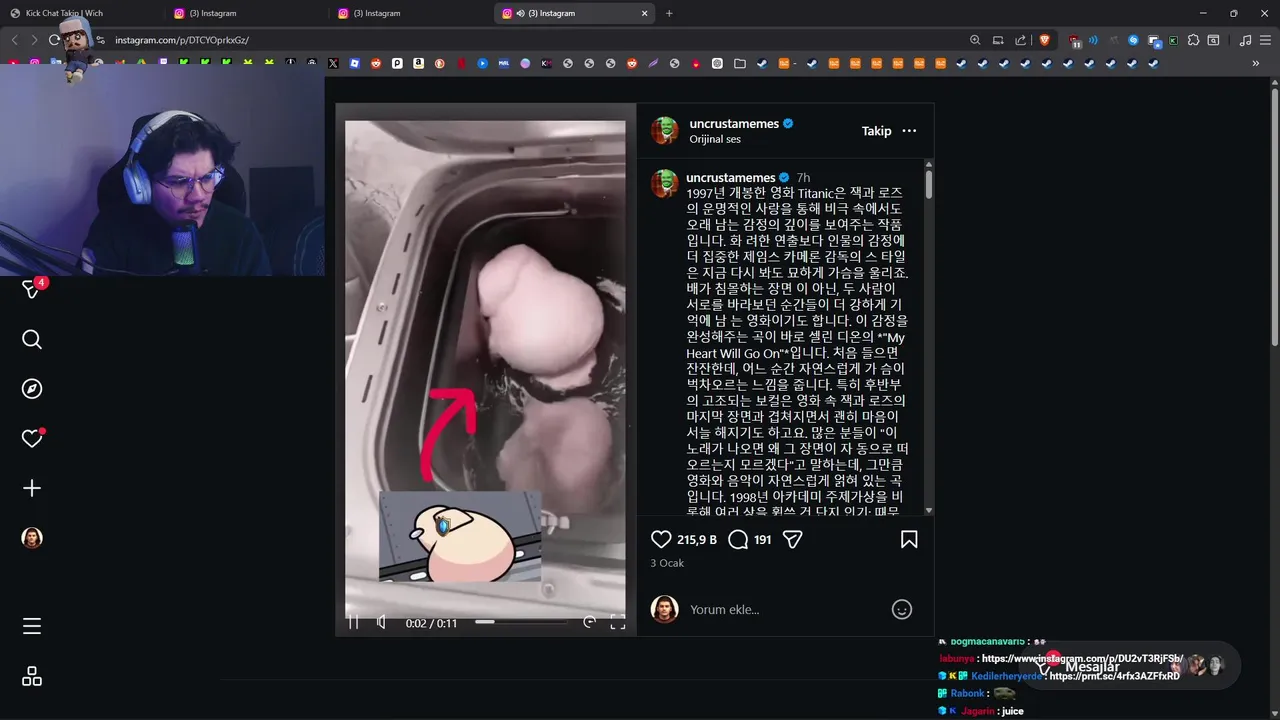
Task: Click the address bar URL instagram.com/p/DTCYOprkxGz/
Action: [182, 40]
